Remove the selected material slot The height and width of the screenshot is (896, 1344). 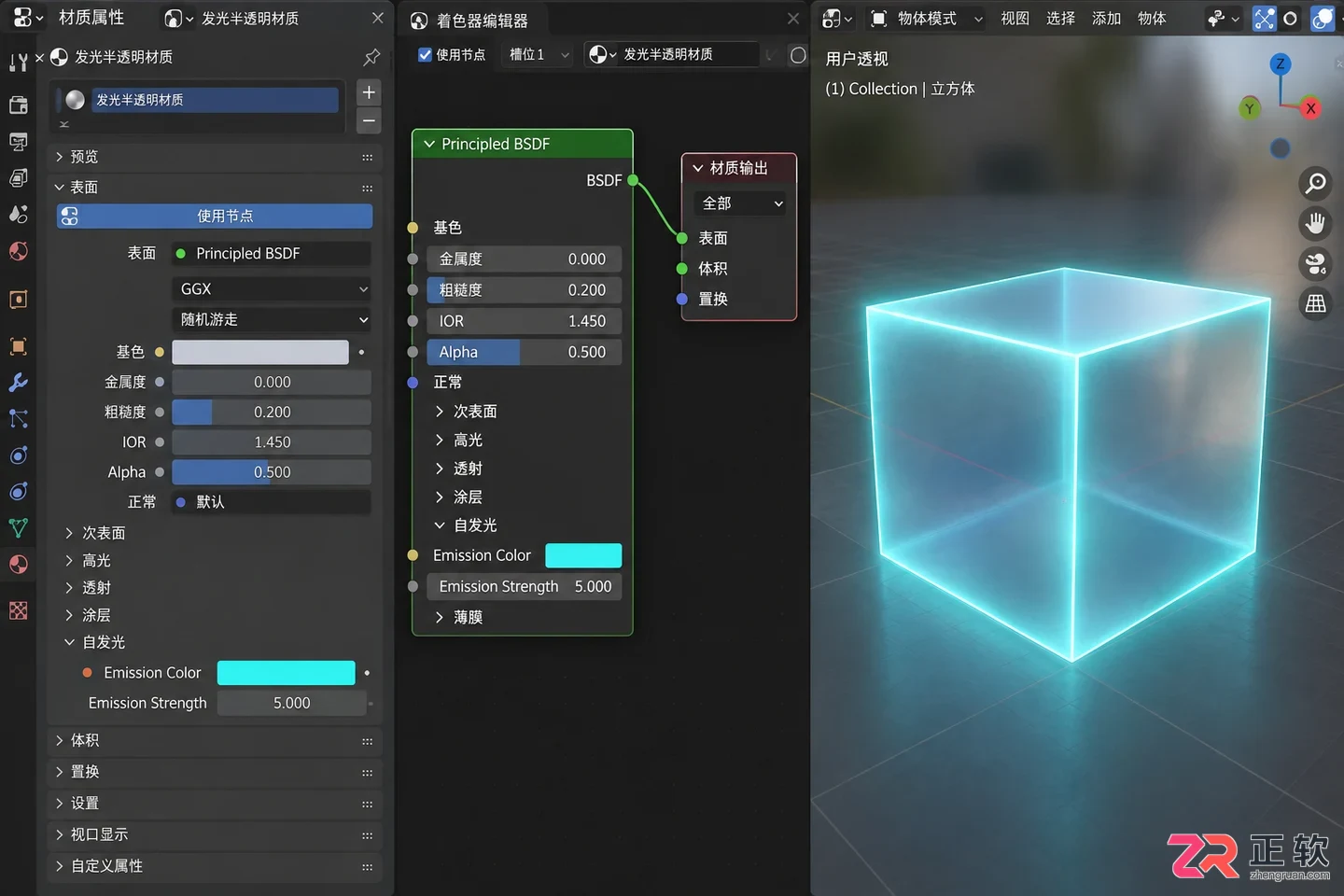[369, 120]
